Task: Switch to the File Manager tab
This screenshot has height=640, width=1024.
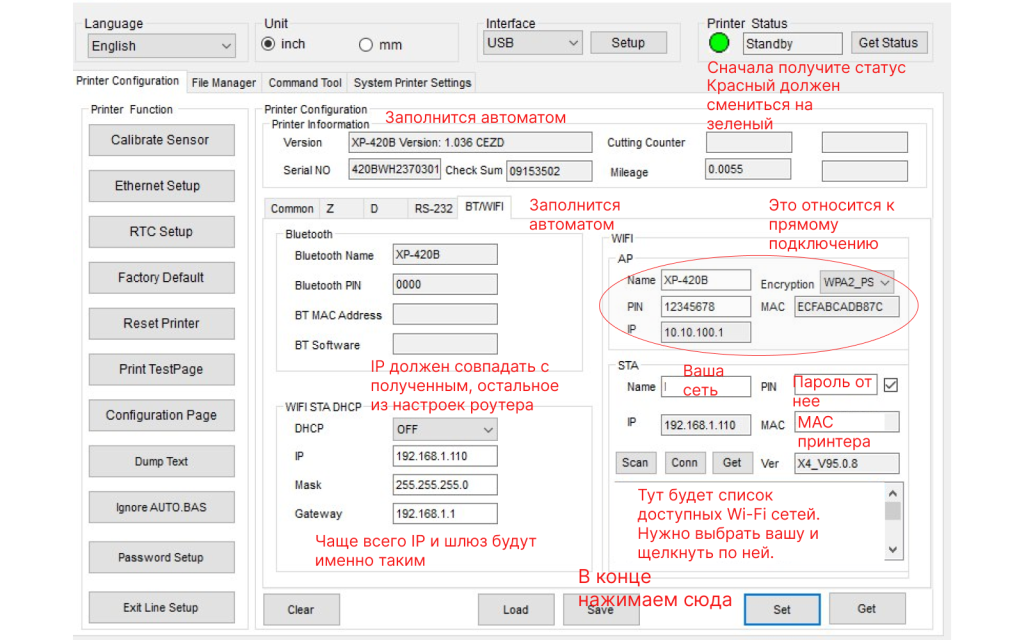Action: coord(223,83)
